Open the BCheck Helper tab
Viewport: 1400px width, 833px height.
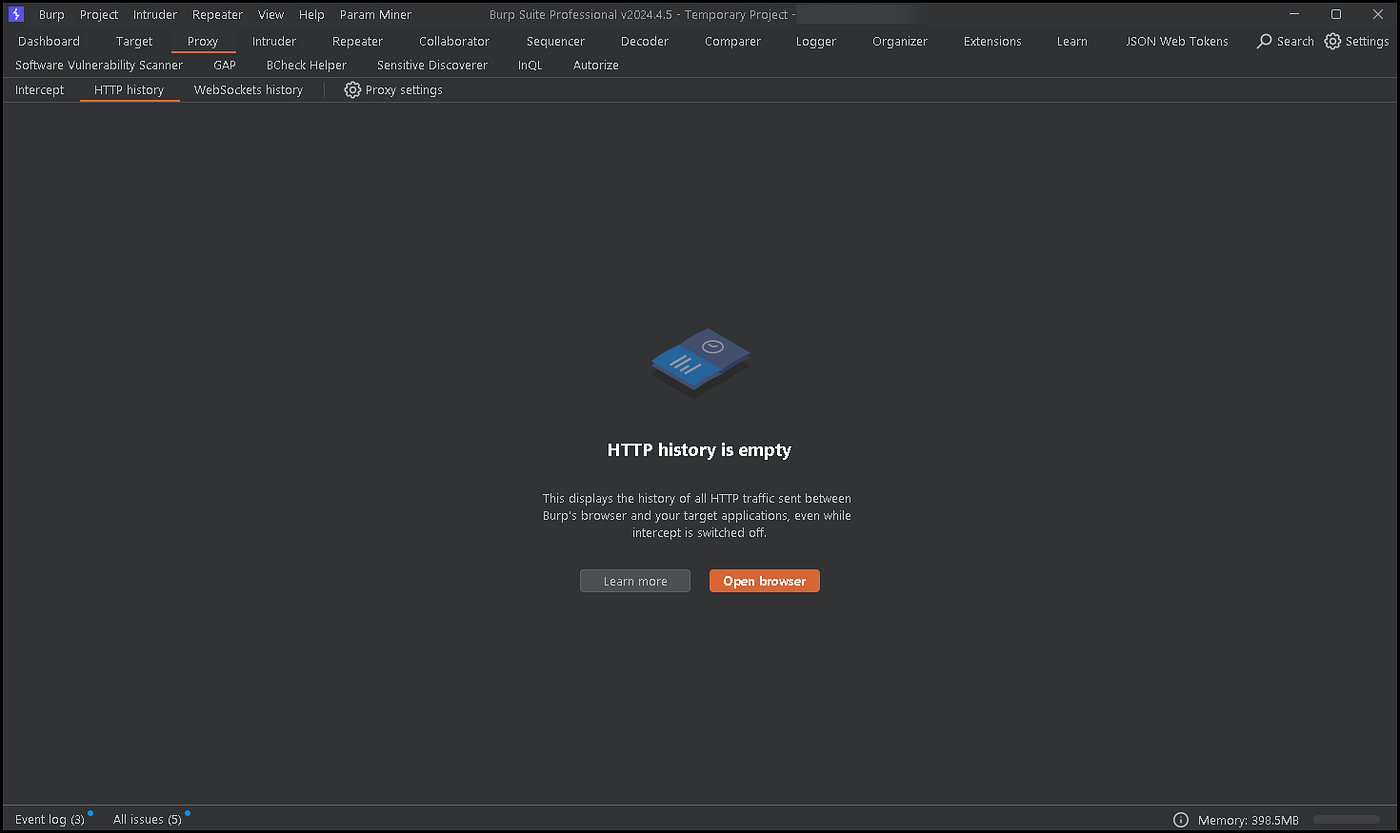[306, 65]
